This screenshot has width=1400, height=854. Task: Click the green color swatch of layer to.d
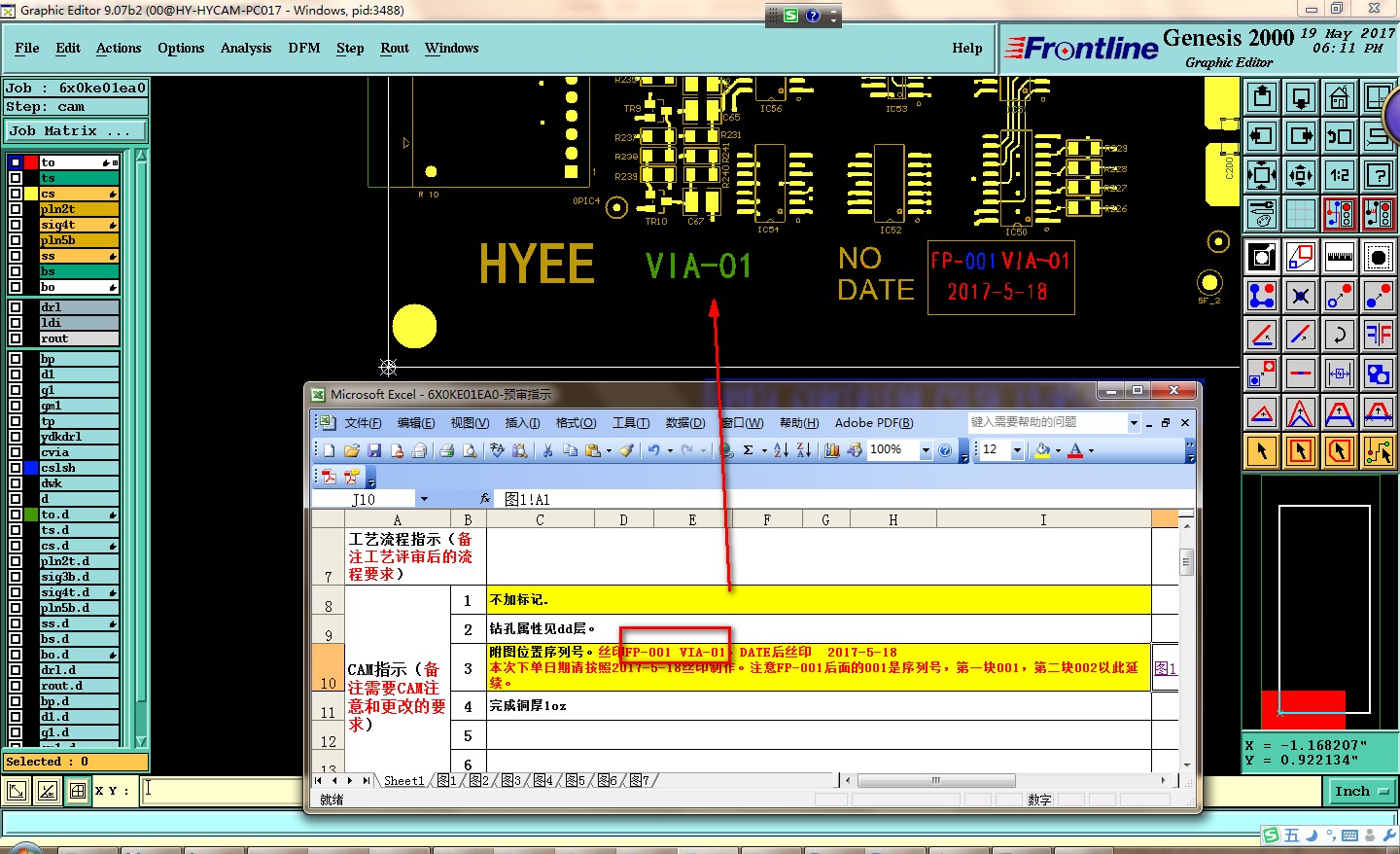(31, 515)
